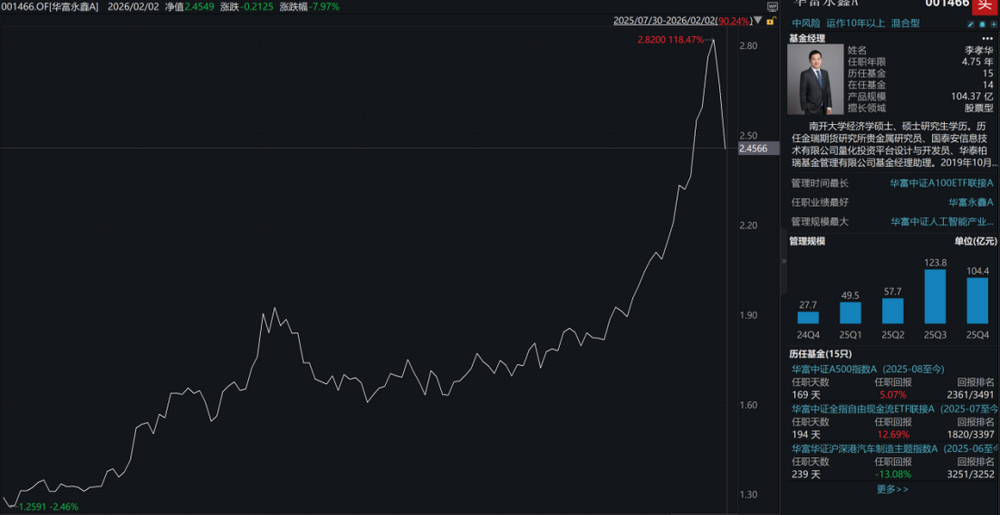Image resolution: width=1000 pixels, height=515 pixels.
Task: Open 华富永鑫A best performance link
Action: 970,202
